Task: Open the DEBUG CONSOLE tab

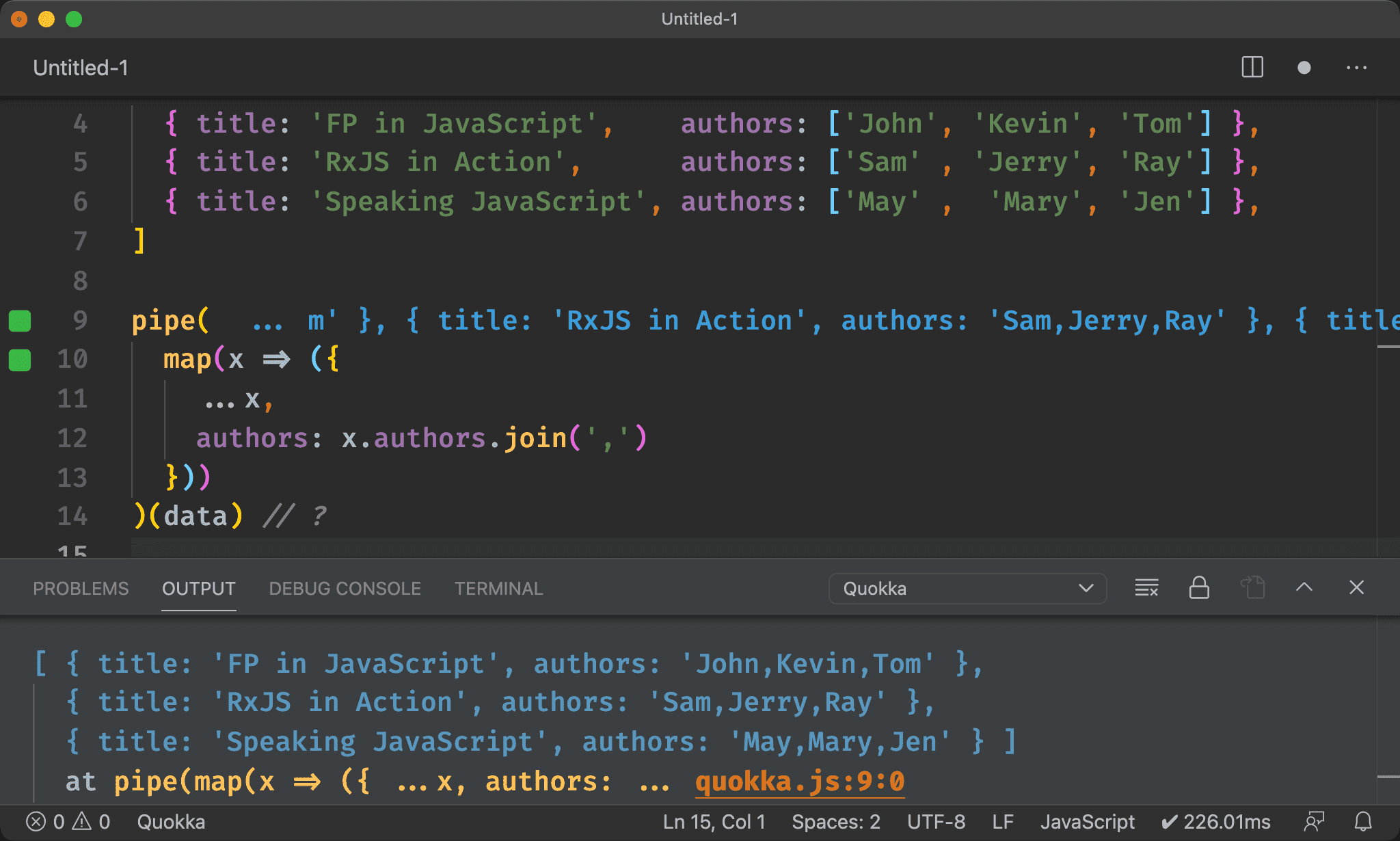Action: point(345,589)
